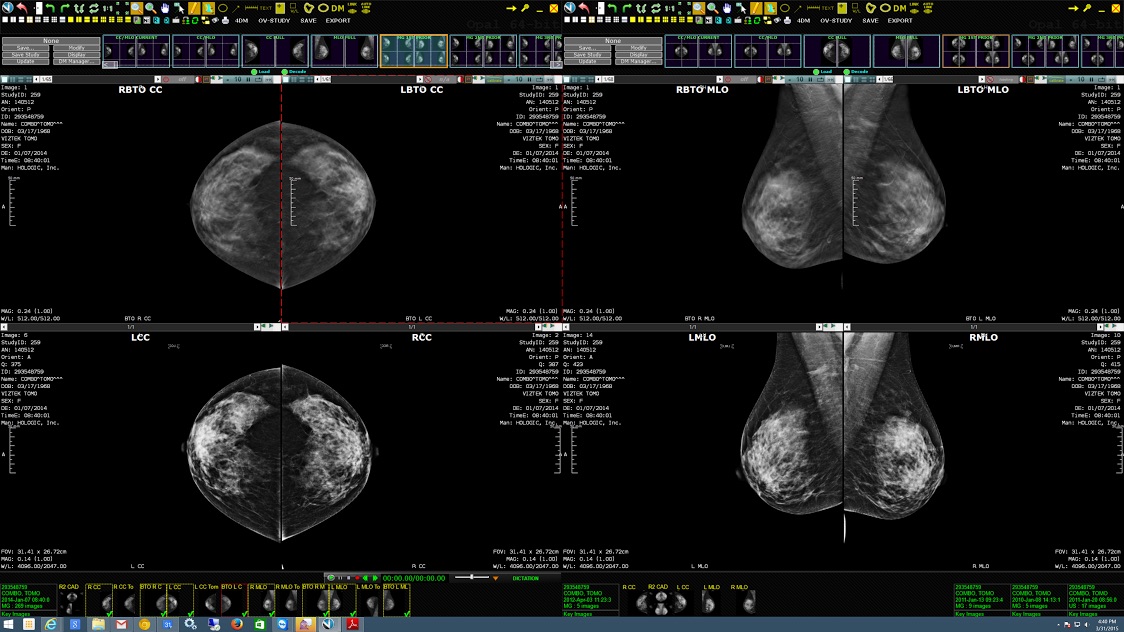Open the OV-STUDY menu in left toolbar

pos(274,20)
